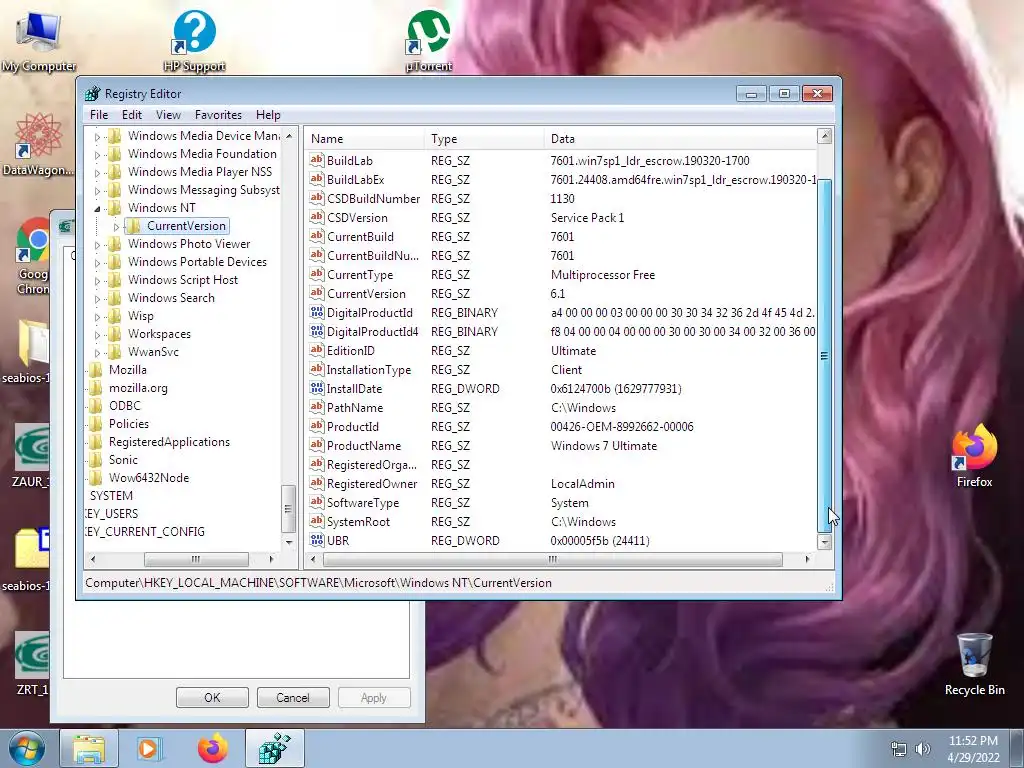This screenshot has width=1024, height=768.
Task: Open the Recycle Bin
Action: 974,664
